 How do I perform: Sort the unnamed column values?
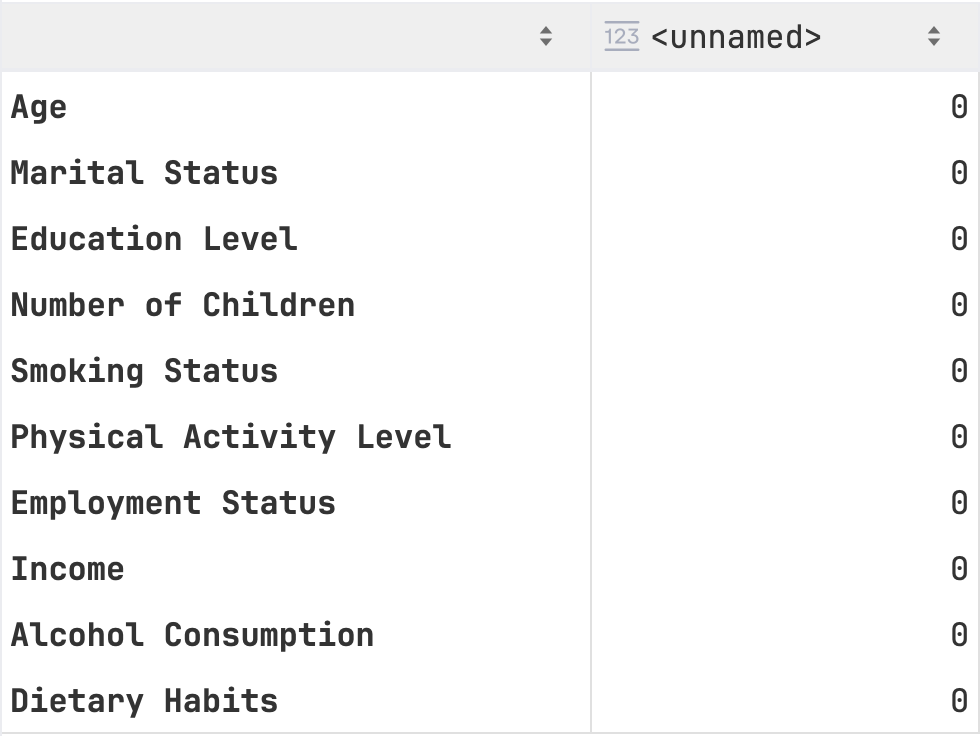pos(934,36)
